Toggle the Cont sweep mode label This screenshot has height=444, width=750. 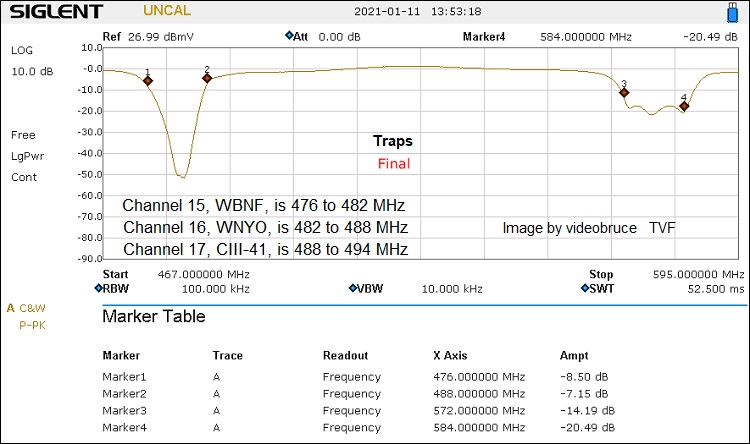pos(24,177)
